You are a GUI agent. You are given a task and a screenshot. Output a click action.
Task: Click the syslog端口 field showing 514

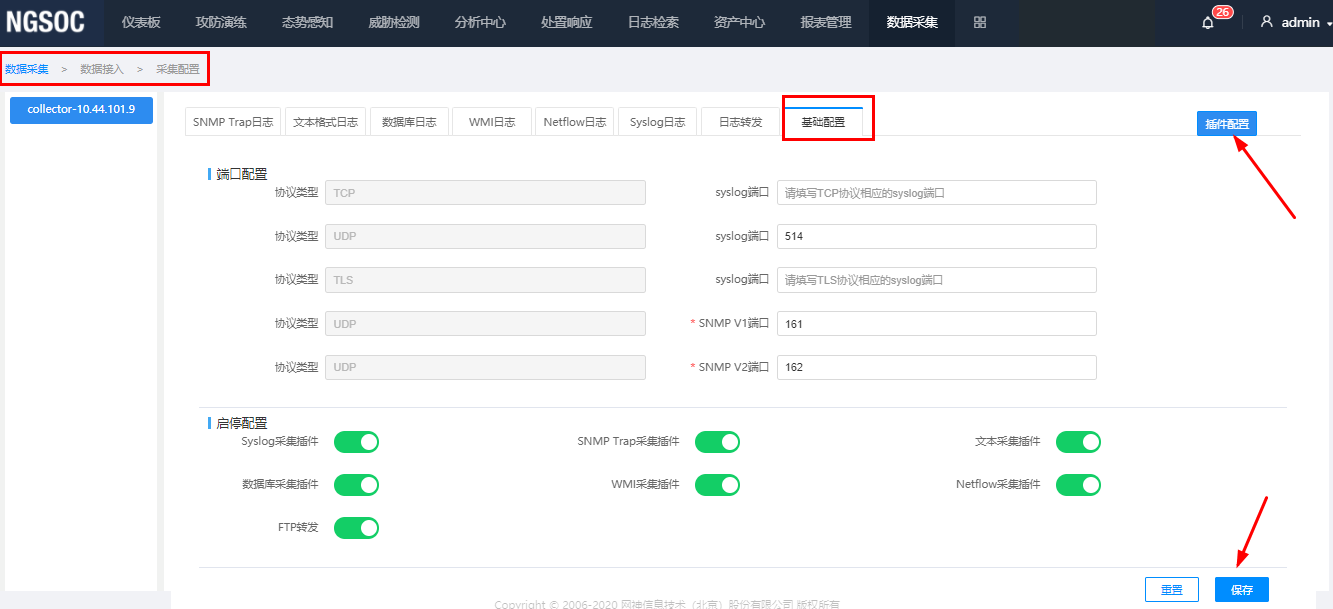tap(937, 236)
